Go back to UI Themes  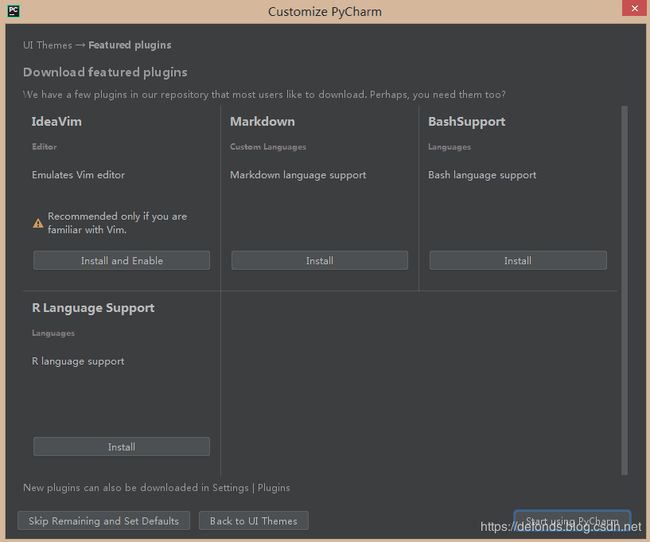254,521
